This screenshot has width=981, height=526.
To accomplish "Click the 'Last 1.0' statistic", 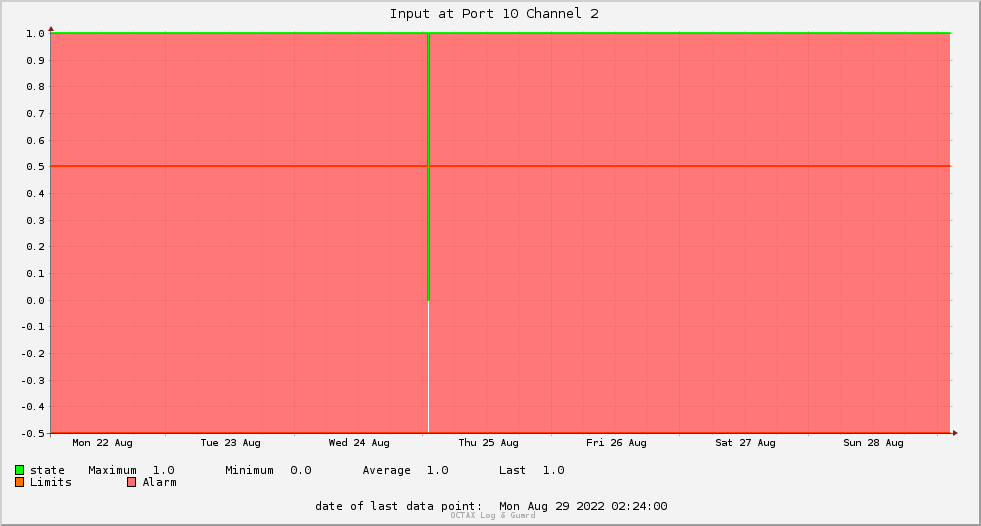I will pyautogui.click(x=532, y=470).
